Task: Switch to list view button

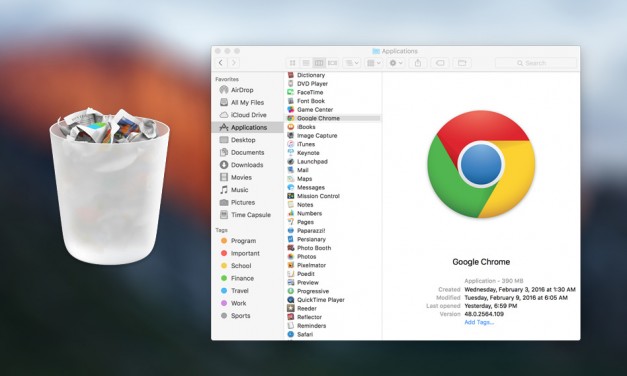Action: [306, 63]
